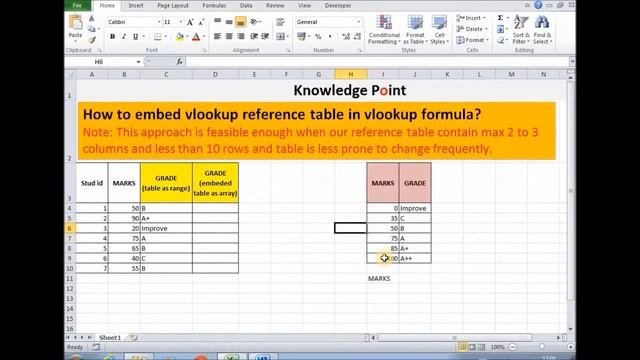The image size is (640, 360).
Task: Click Insert cells button
Action: (471, 18)
